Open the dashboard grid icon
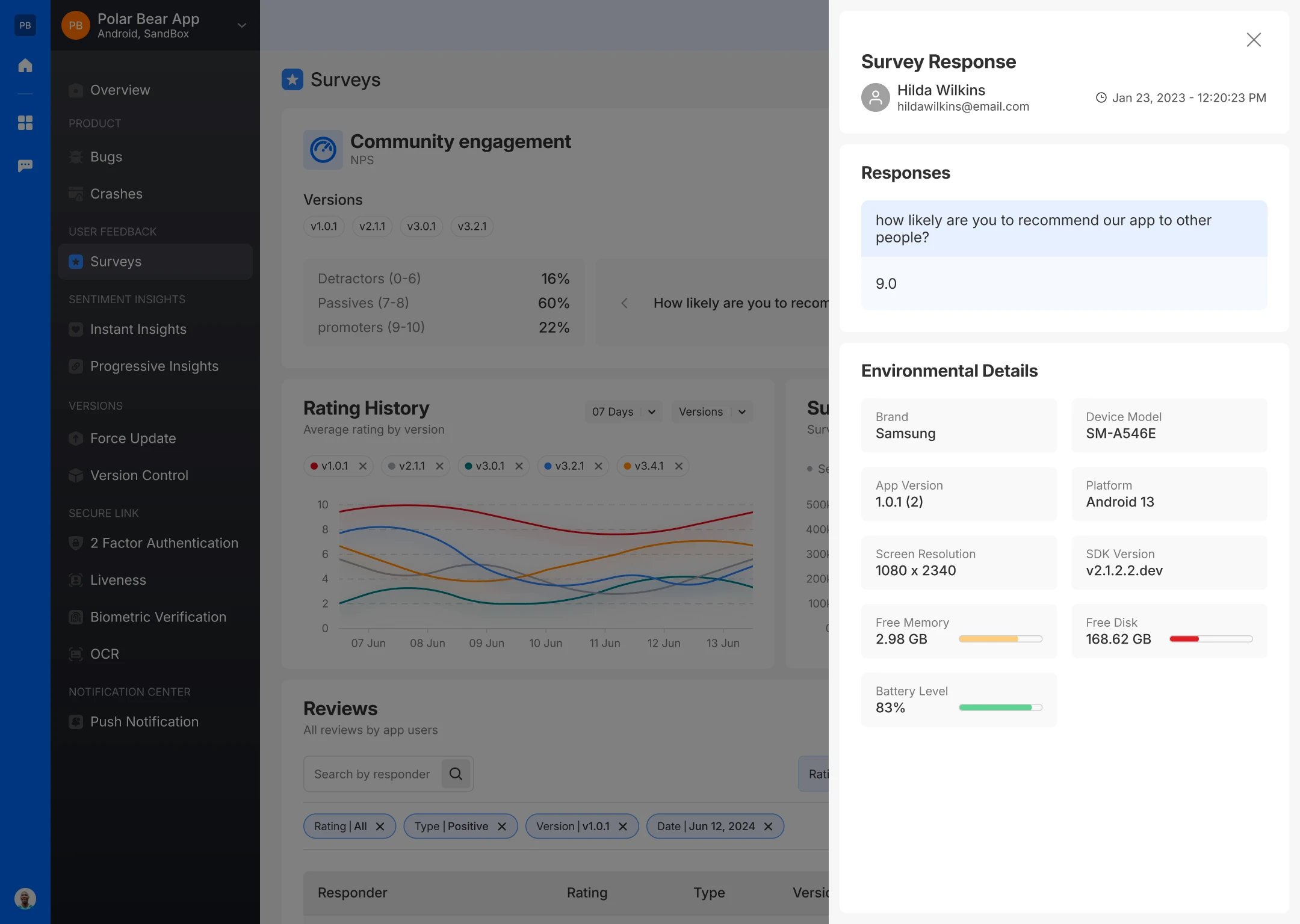Screen dimensions: 1300x924 coord(25,123)
